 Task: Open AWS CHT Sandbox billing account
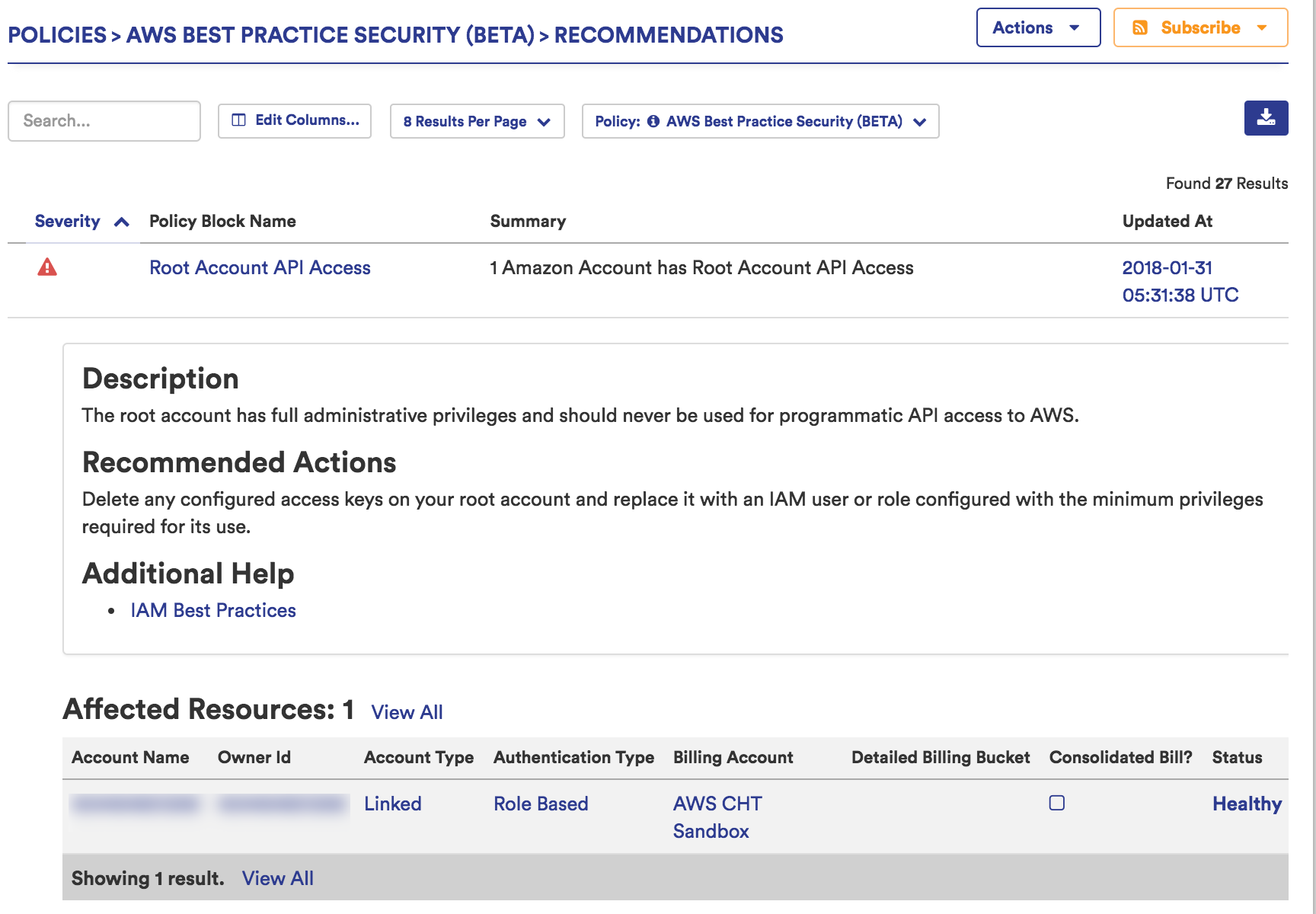click(x=717, y=817)
